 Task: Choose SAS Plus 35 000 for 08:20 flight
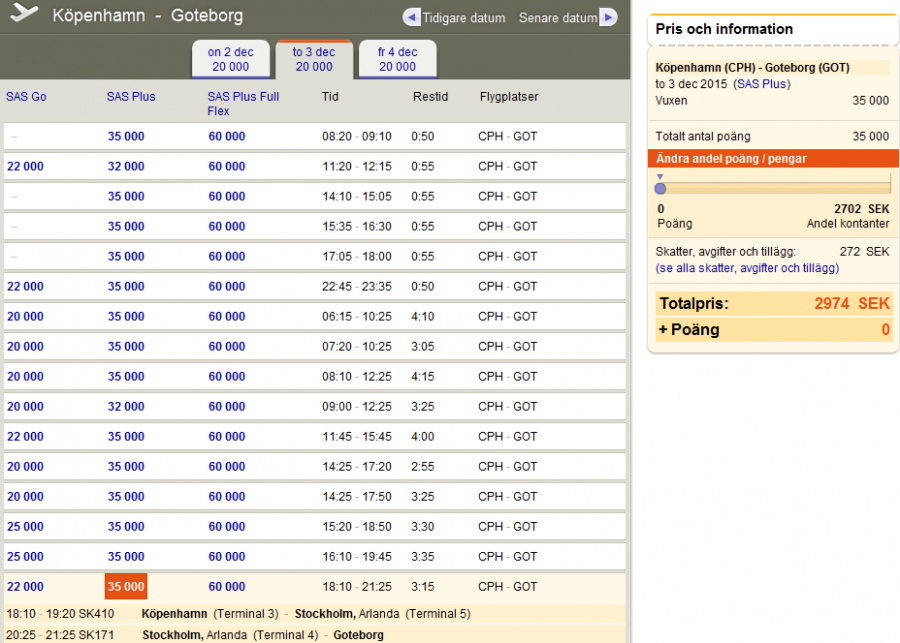pyautogui.click(x=126, y=136)
